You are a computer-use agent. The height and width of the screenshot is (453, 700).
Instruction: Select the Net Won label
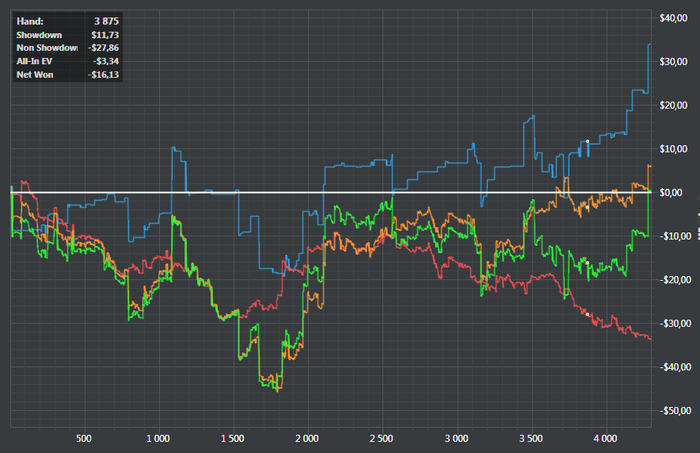35,75
